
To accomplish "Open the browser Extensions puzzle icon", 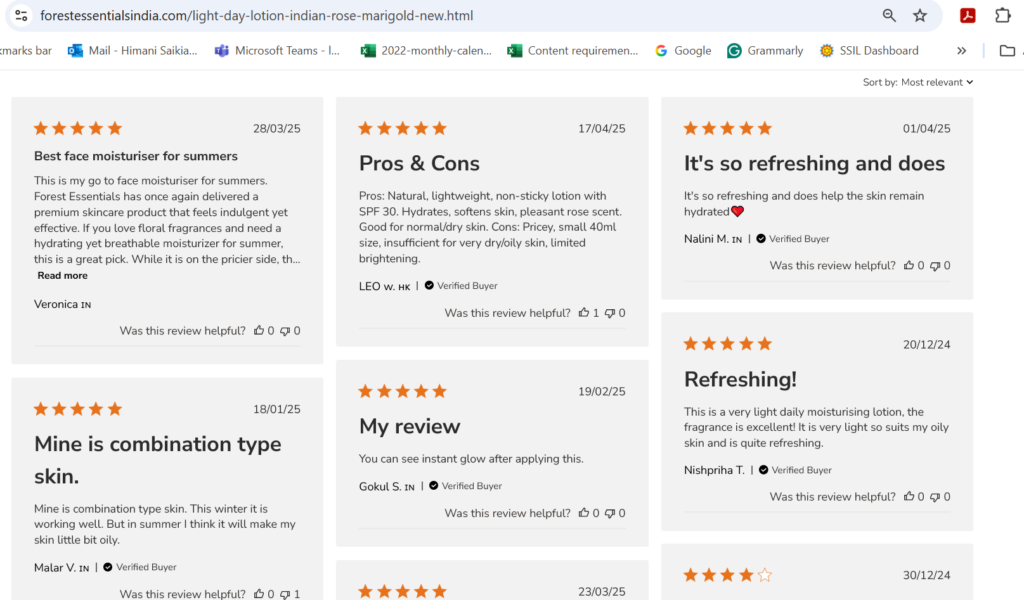I will tap(1002, 15).
